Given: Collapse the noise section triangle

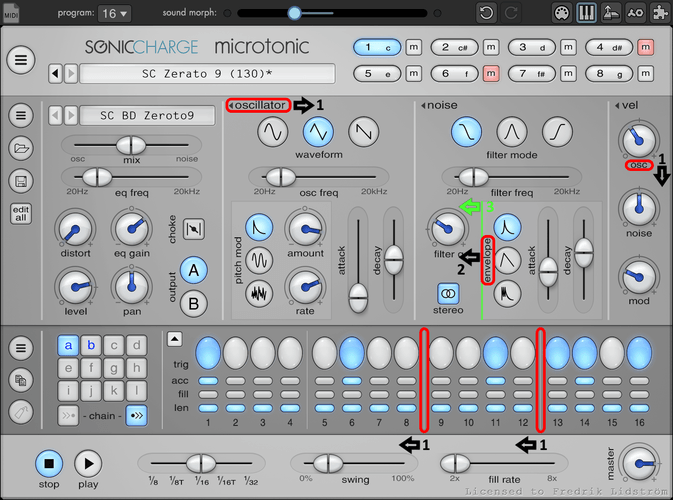Looking at the screenshot, I should tap(423, 105).
